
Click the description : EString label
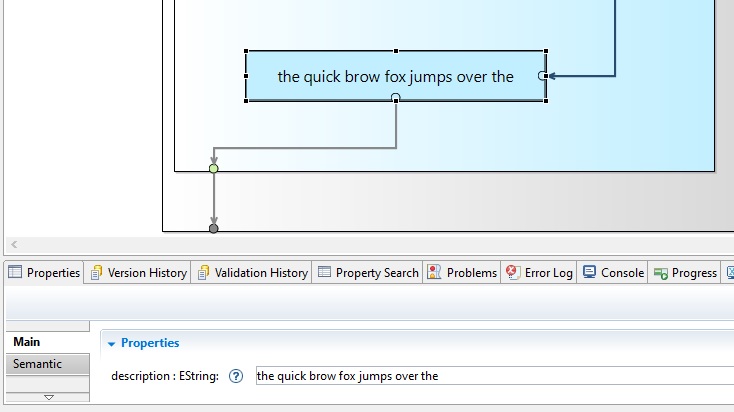165,376
